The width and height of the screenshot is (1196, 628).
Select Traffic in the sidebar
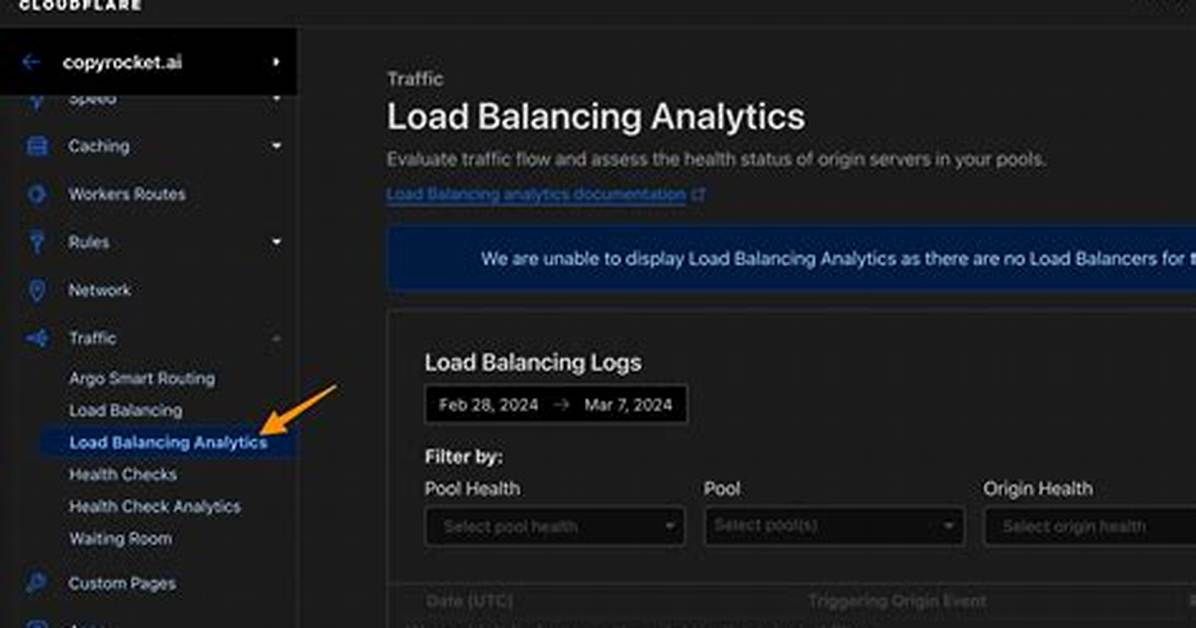click(92, 338)
